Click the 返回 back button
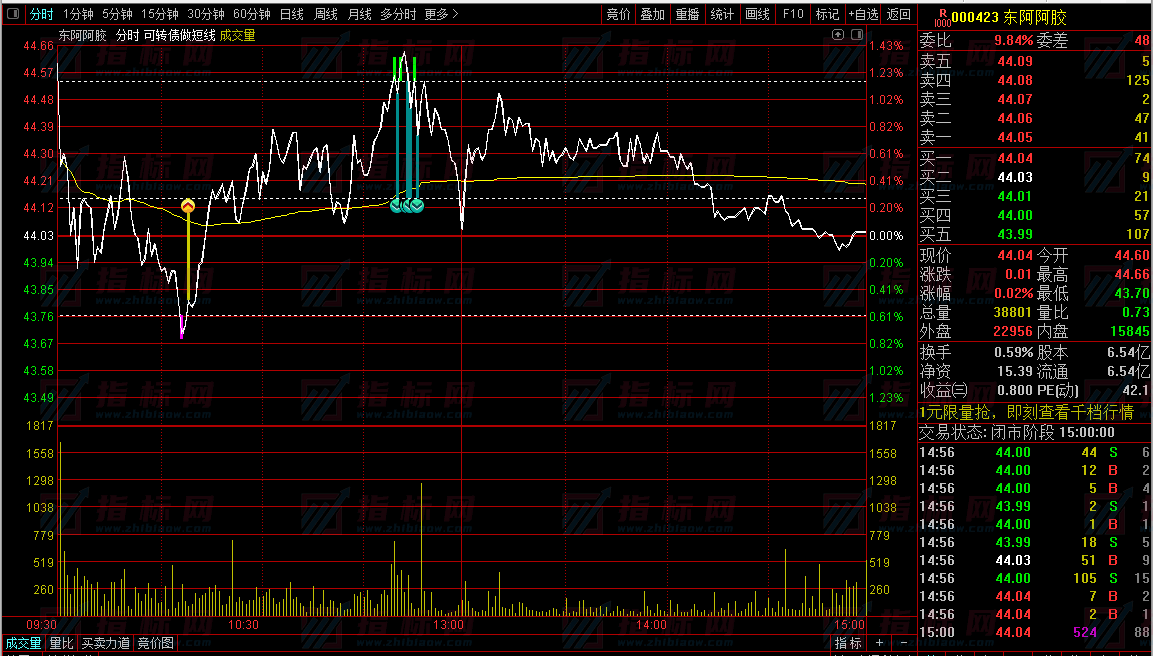The image size is (1153, 656). [899, 13]
